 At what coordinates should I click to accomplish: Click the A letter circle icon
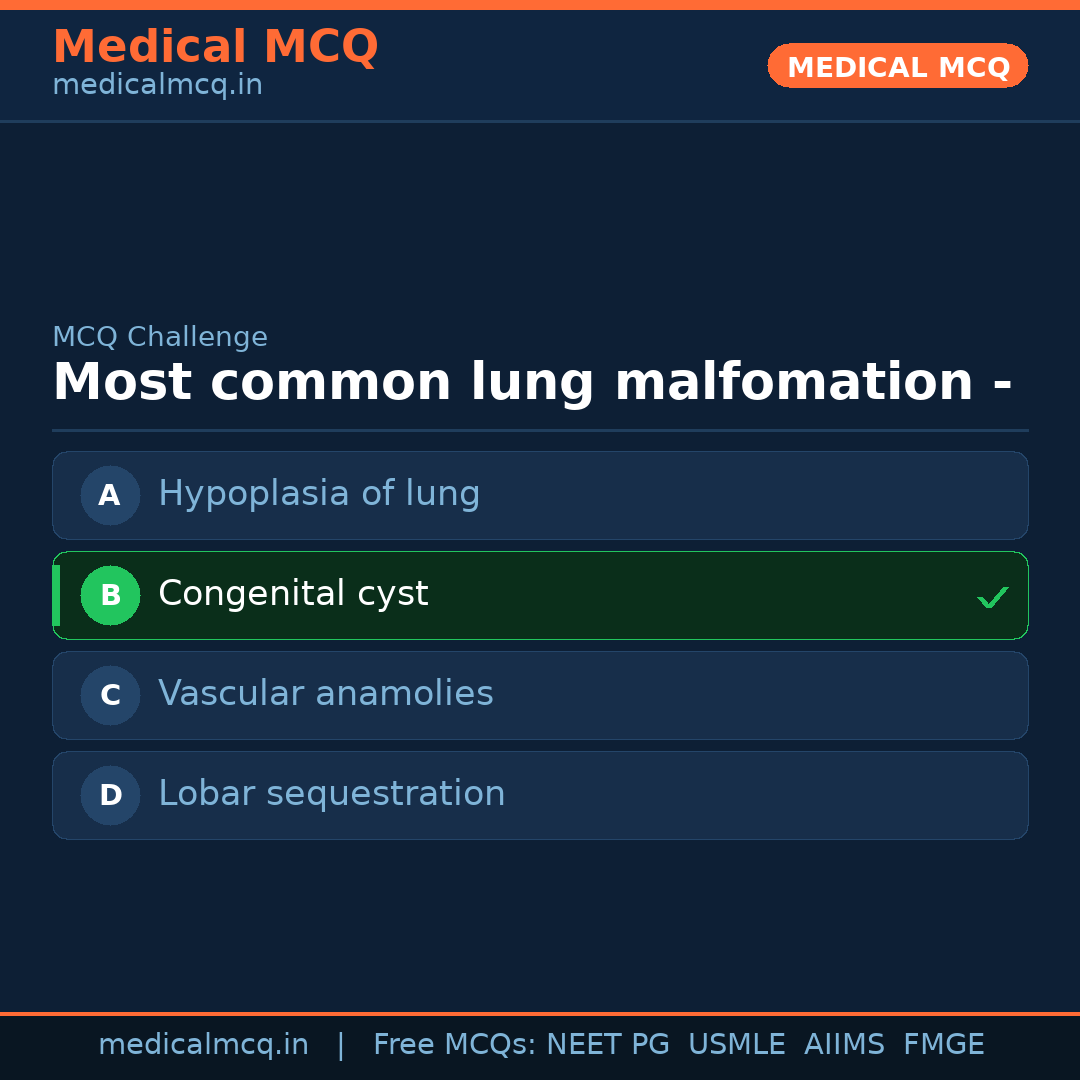110,495
